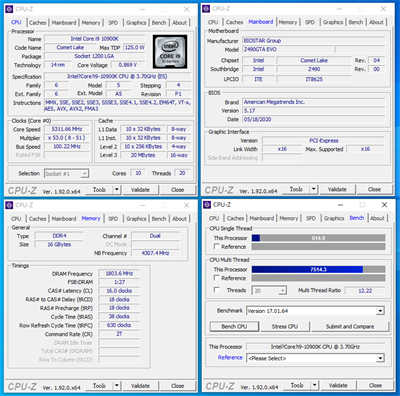Open the Tools dropdown arrow in the Mainboard window
This screenshot has height=396, width=400.
(x=314, y=189)
